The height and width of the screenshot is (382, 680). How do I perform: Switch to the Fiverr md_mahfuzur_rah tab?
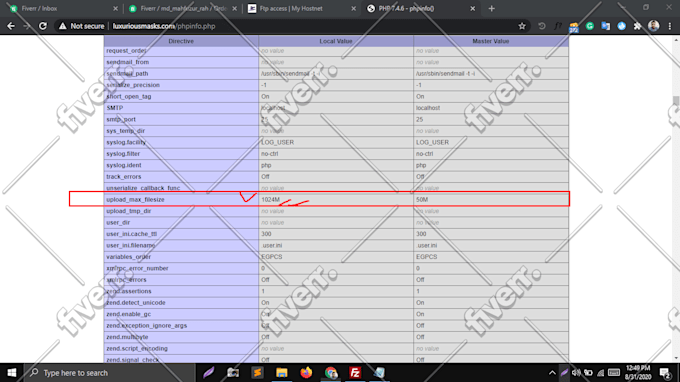[183, 8]
